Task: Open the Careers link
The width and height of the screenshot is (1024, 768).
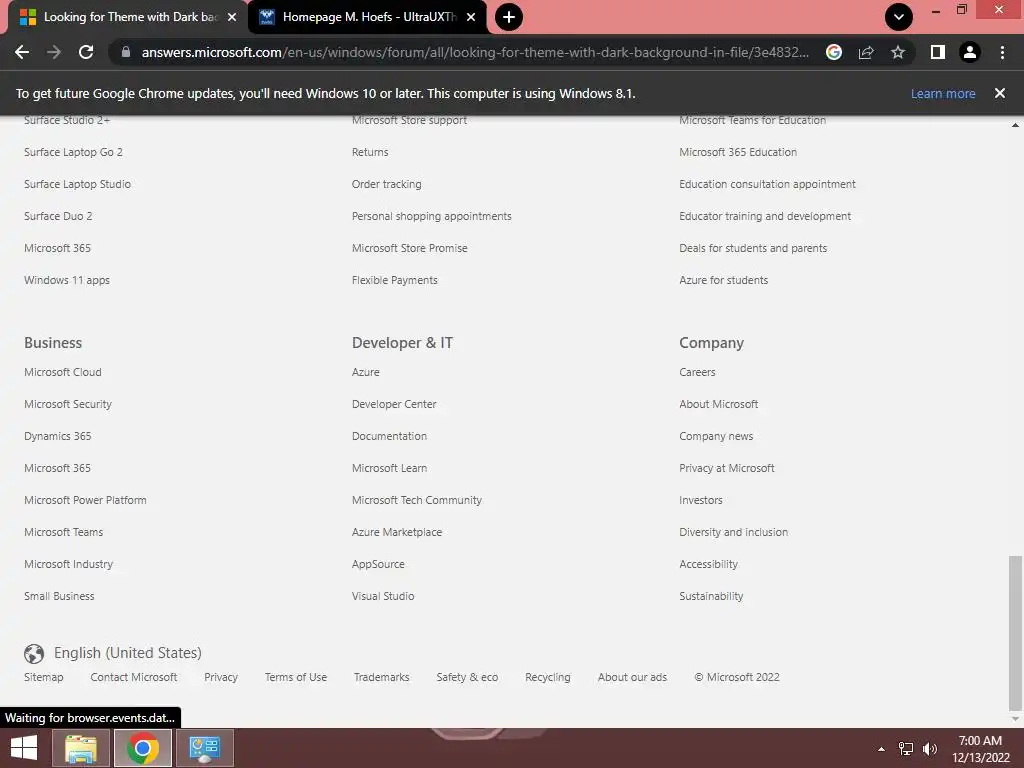Action: pos(697,372)
